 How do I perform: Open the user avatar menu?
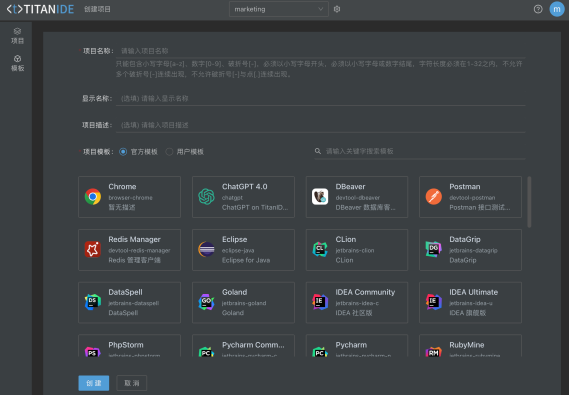557,9
